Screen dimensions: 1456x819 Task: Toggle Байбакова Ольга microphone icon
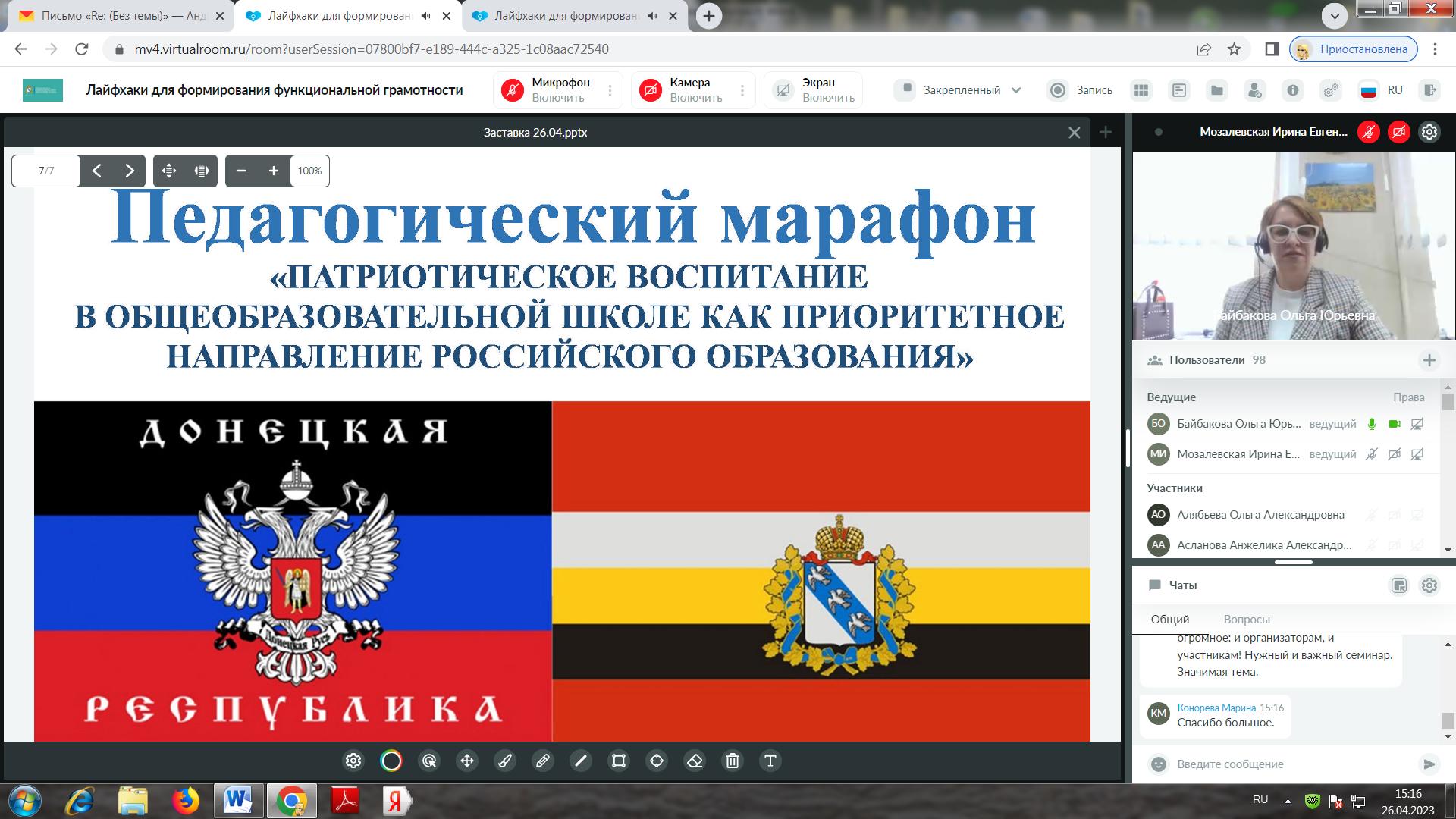[1371, 424]
